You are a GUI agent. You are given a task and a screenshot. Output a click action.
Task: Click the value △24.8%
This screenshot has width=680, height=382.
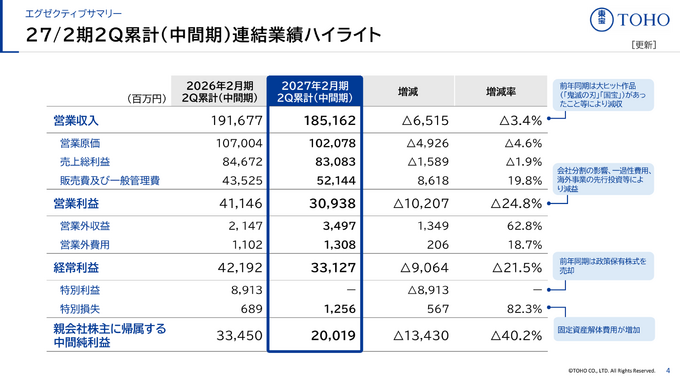[516, 203]
